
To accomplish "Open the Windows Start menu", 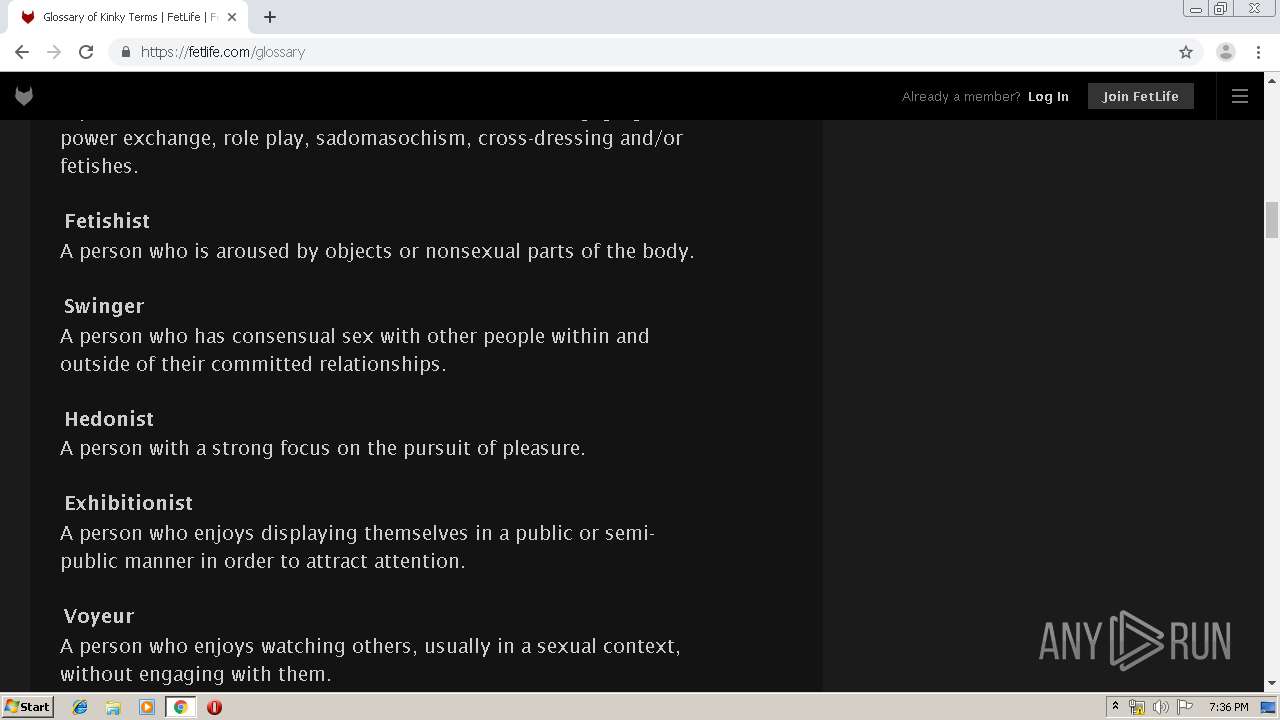I will click(x=27, y=707).
